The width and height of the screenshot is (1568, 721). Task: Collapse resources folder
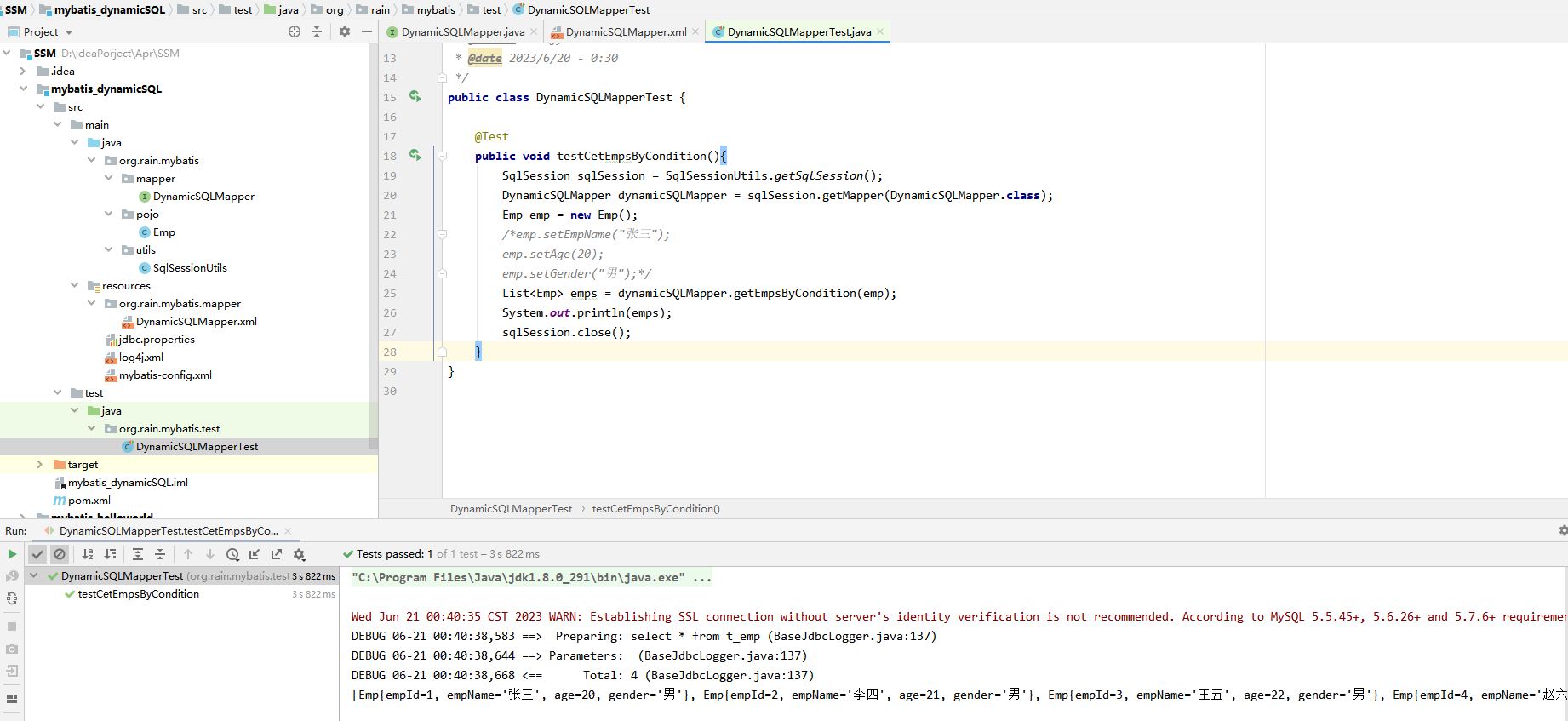click(x=74, y=285)
